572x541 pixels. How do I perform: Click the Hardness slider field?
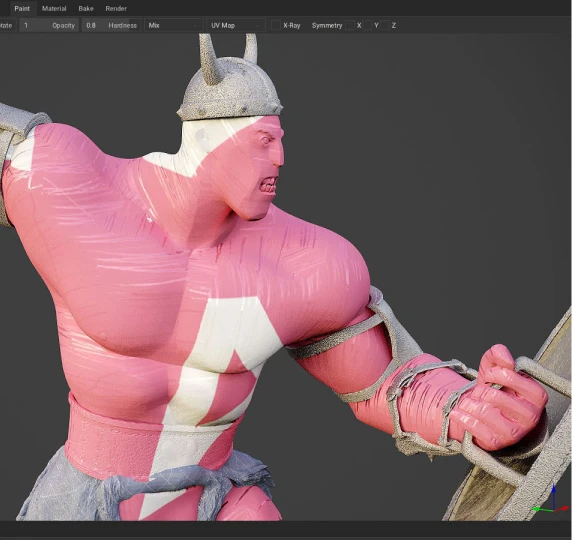click(111, 26)
